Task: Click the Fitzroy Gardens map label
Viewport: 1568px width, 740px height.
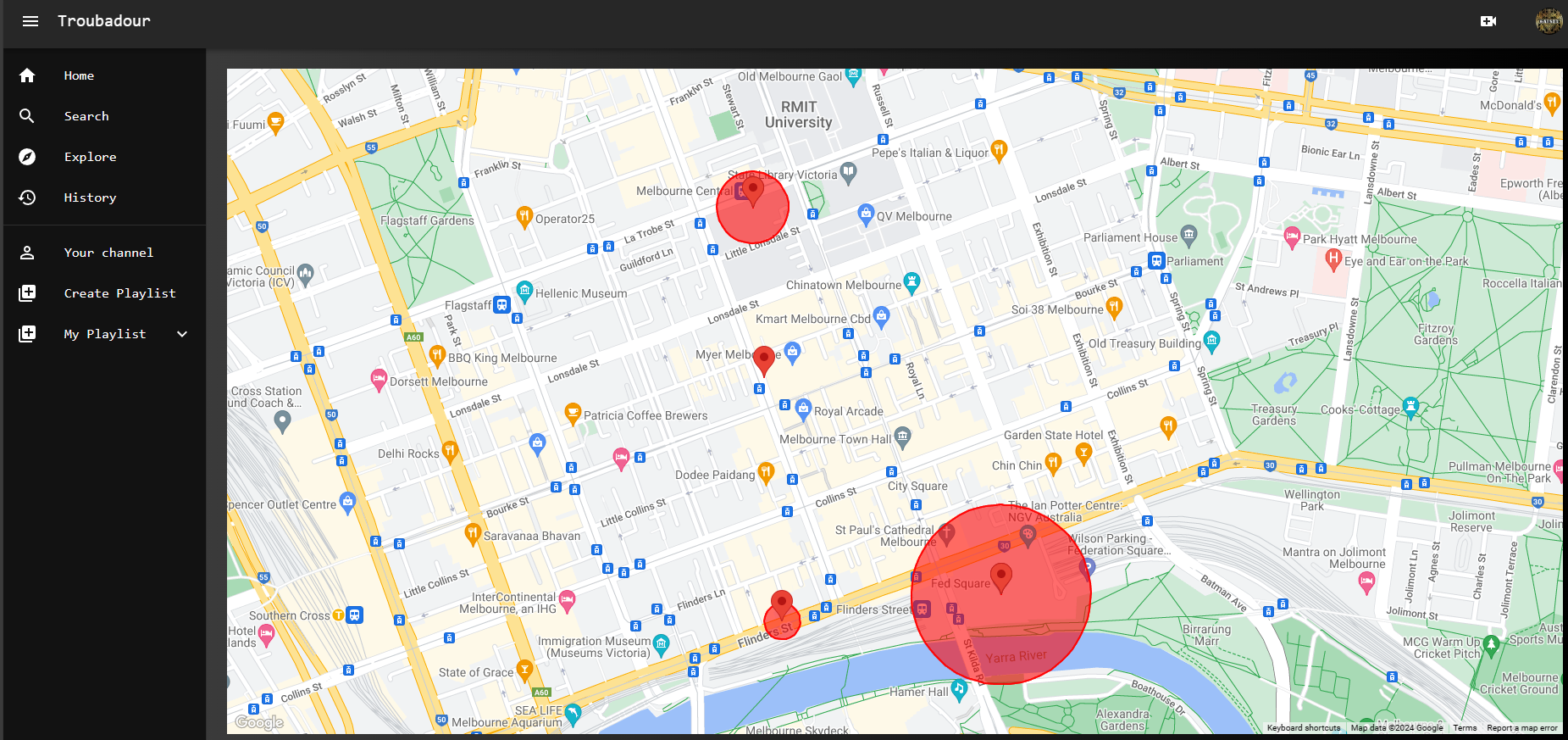Action: (1436, 334)
